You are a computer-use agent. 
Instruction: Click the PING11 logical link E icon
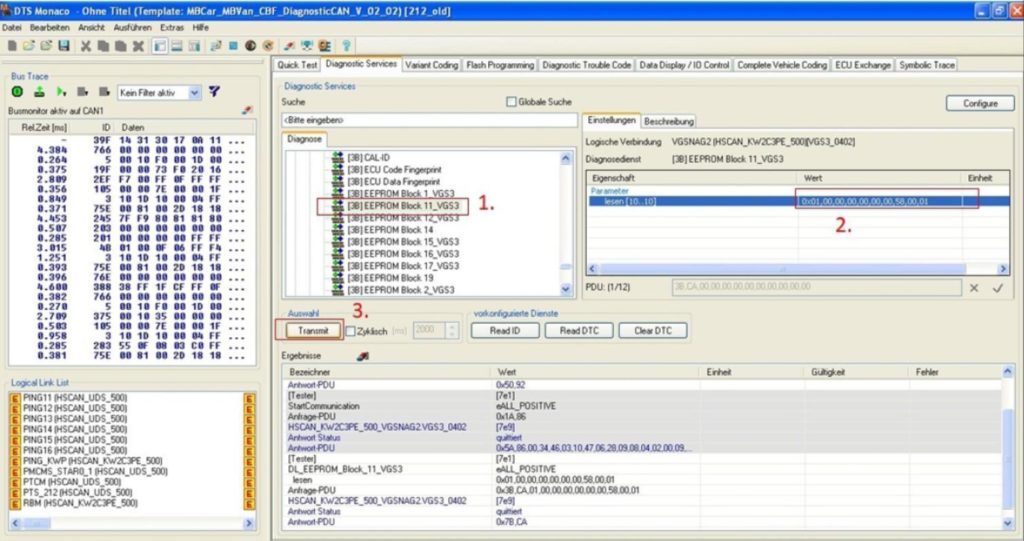click(14, 398)
